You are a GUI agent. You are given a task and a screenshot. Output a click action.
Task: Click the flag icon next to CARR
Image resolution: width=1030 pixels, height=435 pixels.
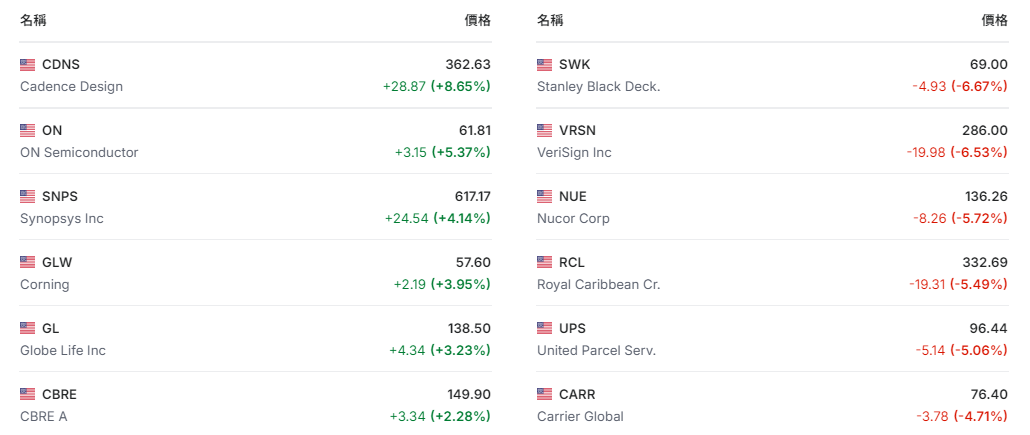544,395
